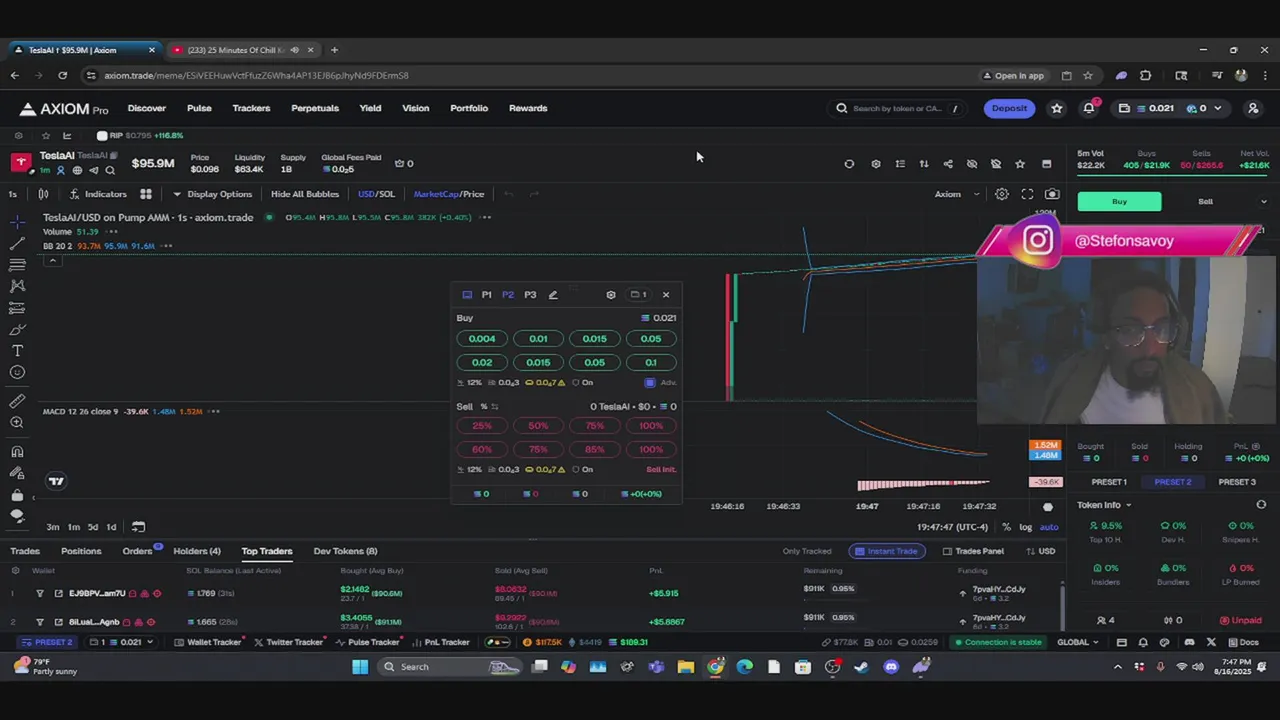Screen dimensions: 1280x720
Task: Toggle the Instant Trade button
Action: (x=886, y=551)
